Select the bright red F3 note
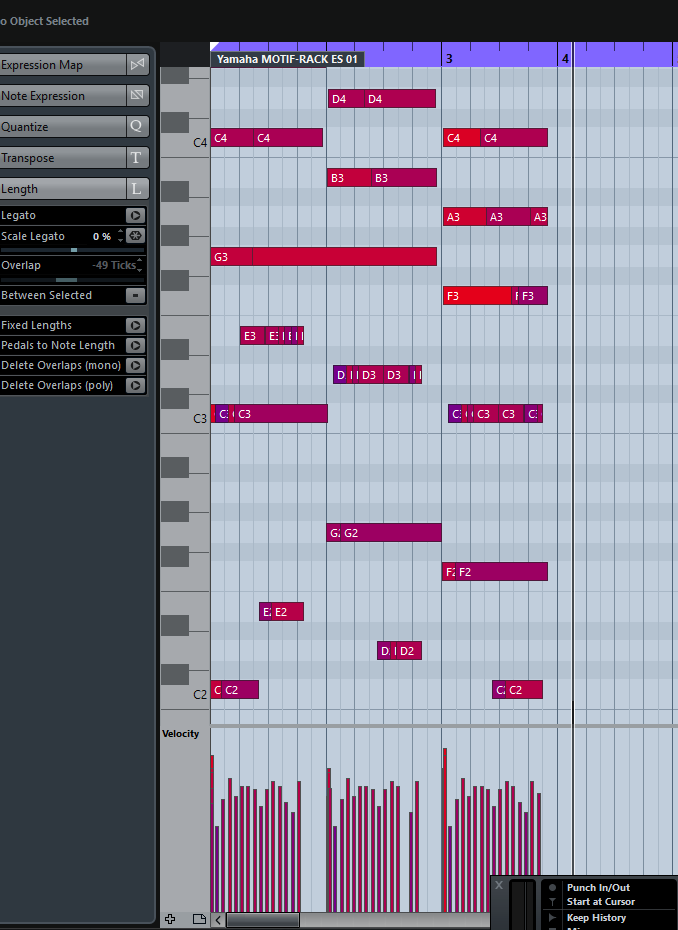 coord(478,296)
